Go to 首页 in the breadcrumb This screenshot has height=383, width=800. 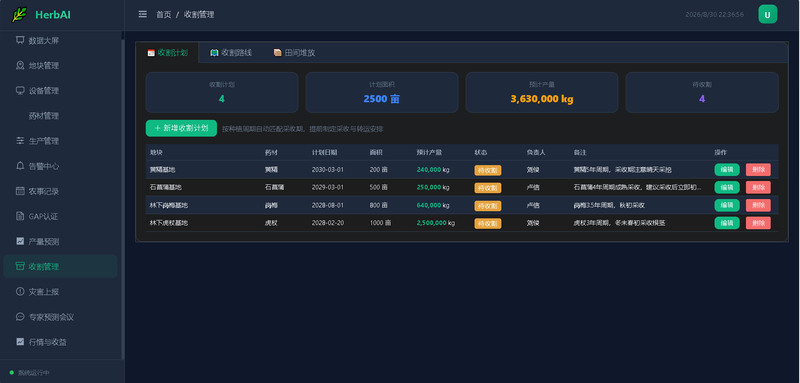coord(164,15)
